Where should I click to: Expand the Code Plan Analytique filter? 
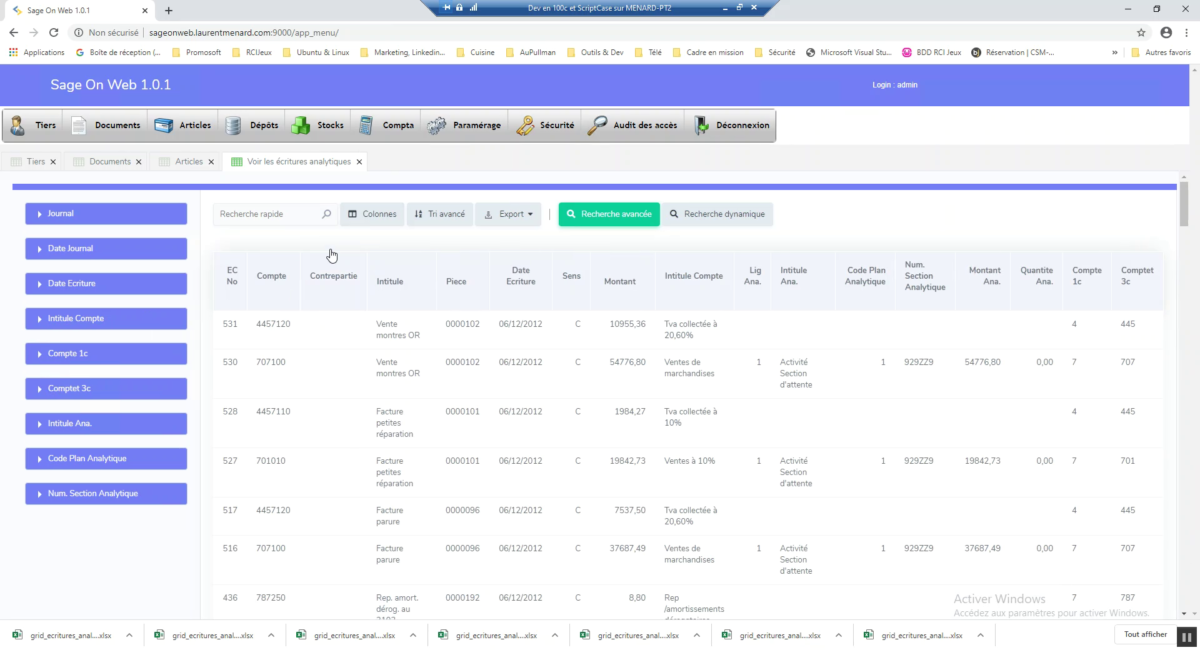[x=105, y=458]
